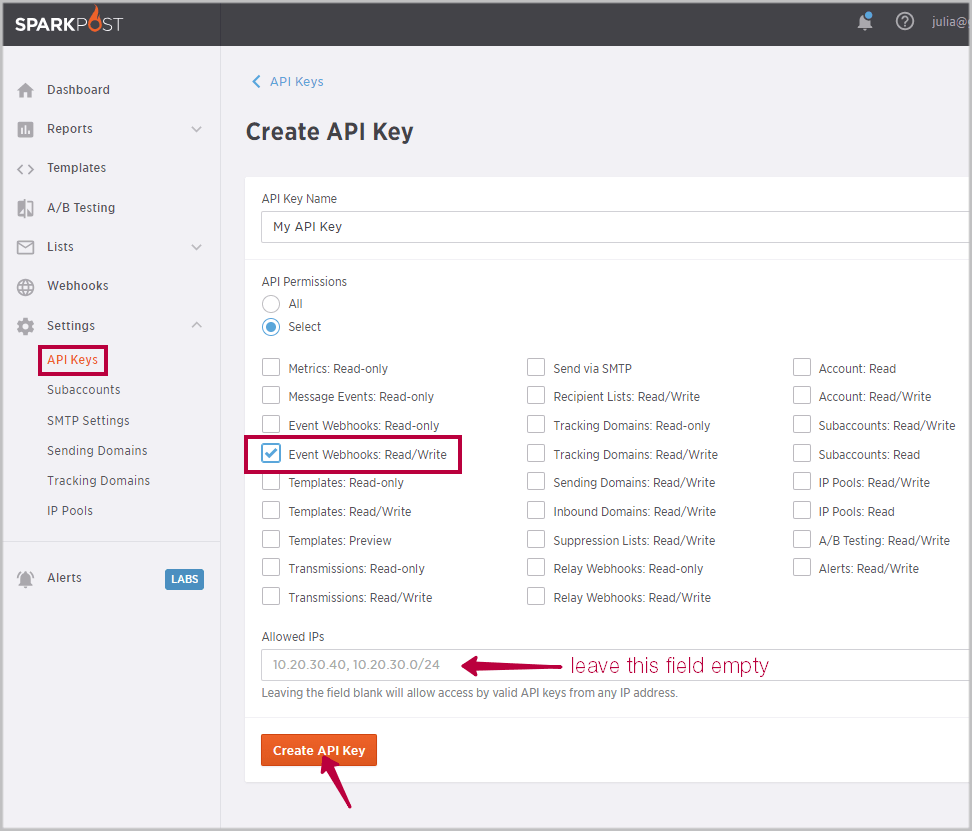Screen dimensions: 972x831
Task: Open SMTP Settings in sidebar
Action: (88, 421)
